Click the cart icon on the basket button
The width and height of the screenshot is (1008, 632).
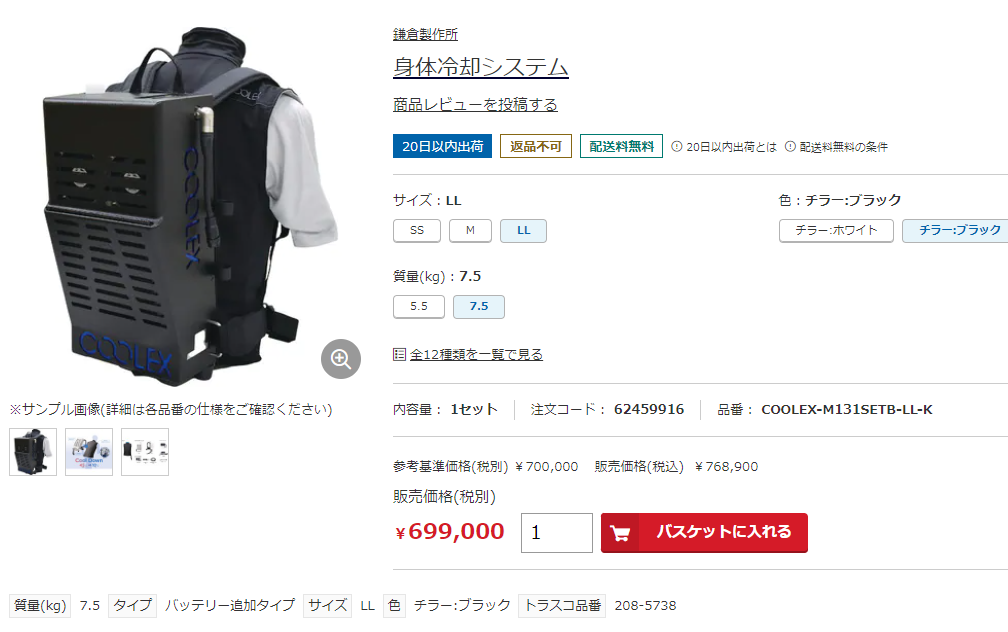[620, 533]
